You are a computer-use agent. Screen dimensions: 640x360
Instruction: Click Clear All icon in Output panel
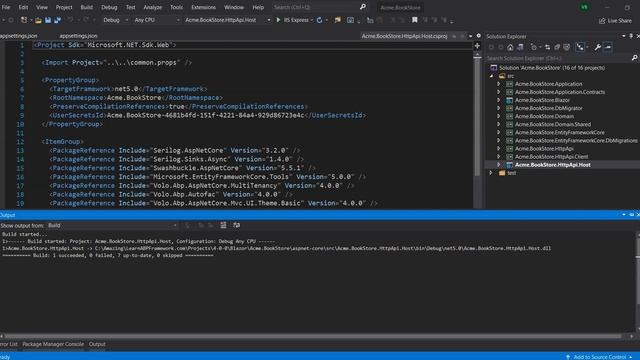tap(223, 225)
